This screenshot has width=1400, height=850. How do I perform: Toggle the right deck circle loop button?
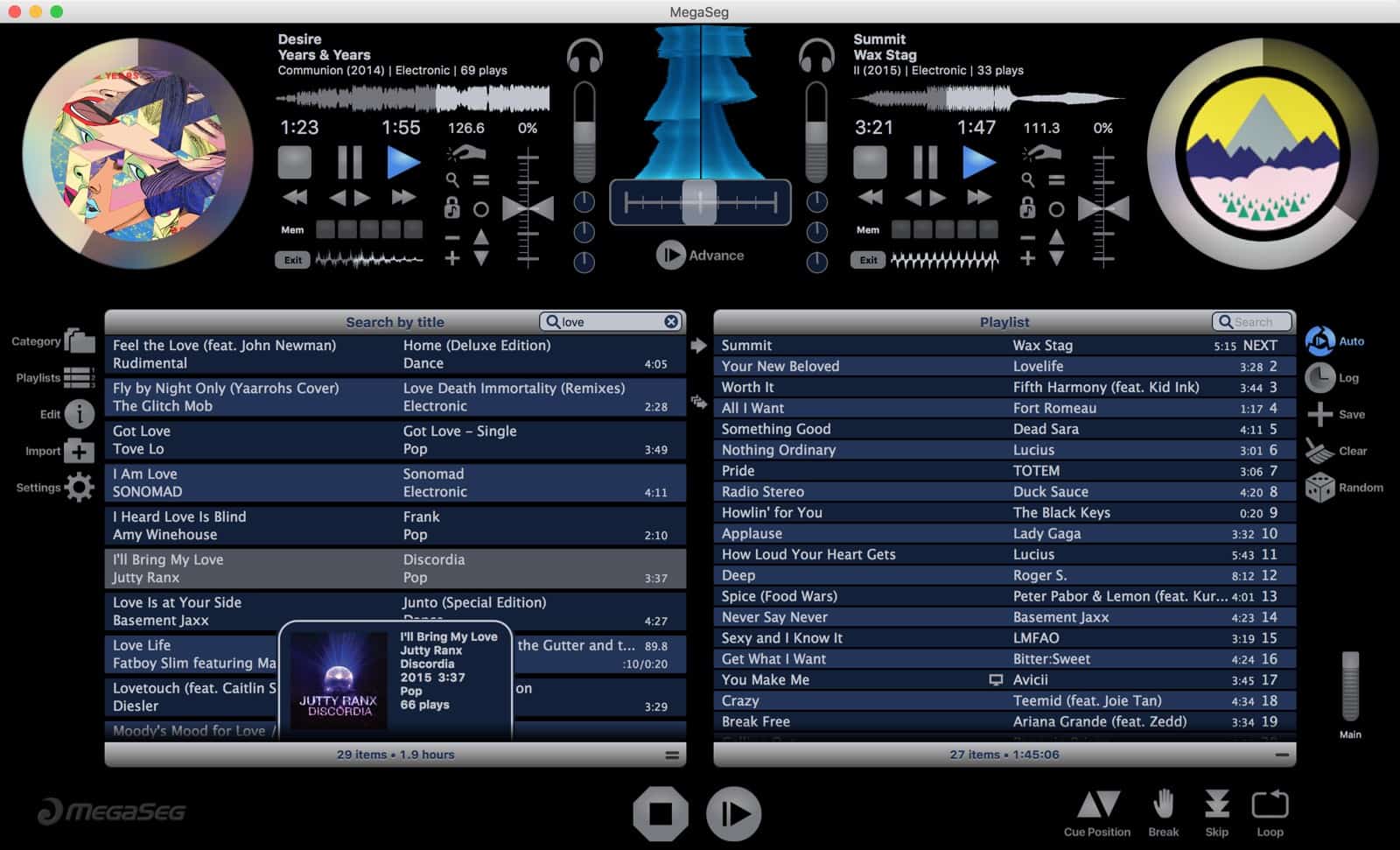(x=1056, y=209)
